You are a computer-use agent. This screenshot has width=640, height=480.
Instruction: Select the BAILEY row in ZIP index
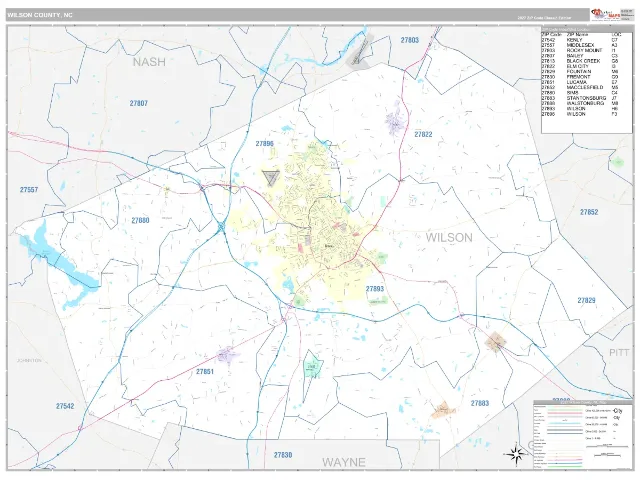click(580, 56)
